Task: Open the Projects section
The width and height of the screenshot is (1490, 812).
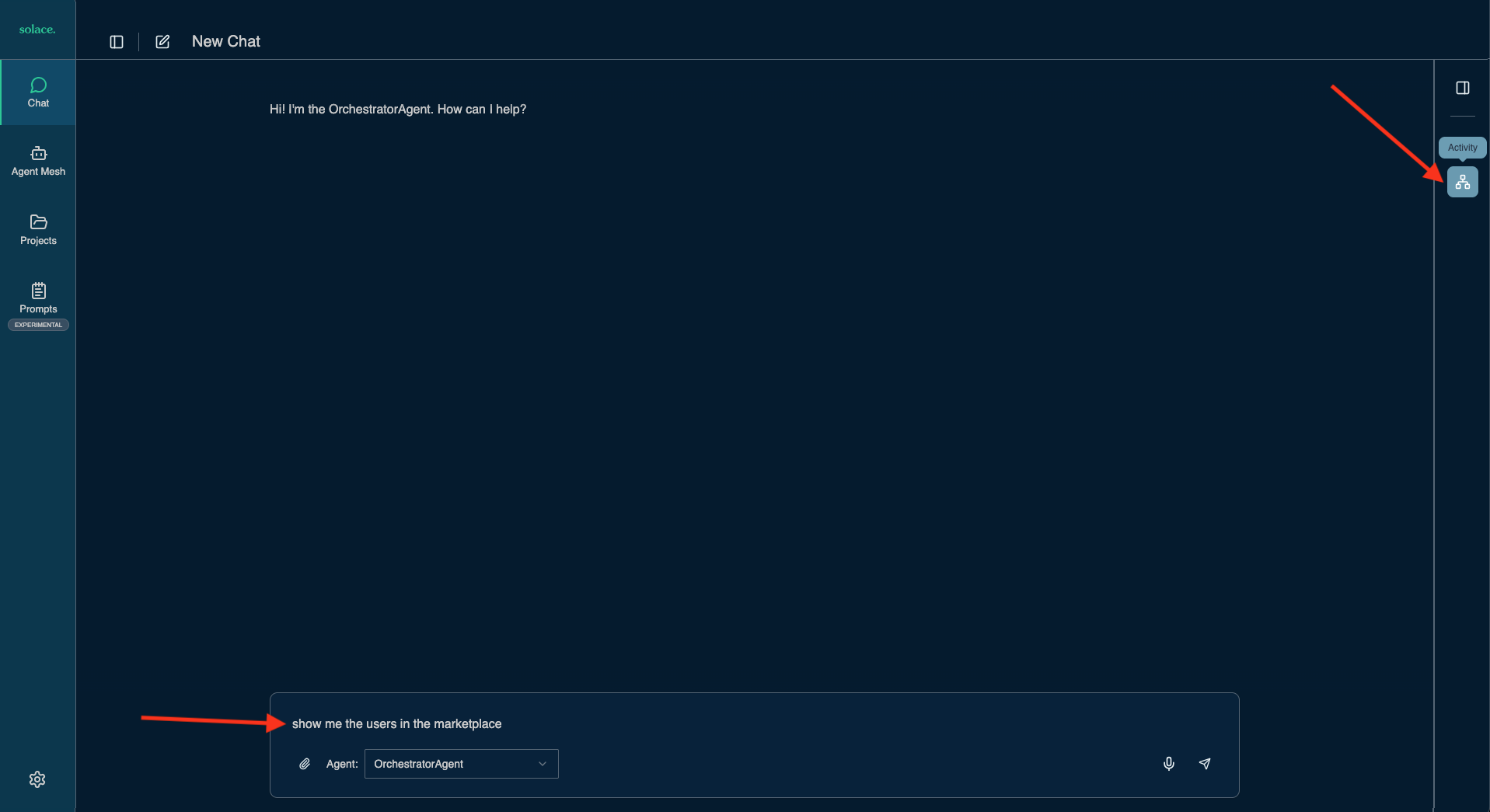Action: tap(37, 230)
